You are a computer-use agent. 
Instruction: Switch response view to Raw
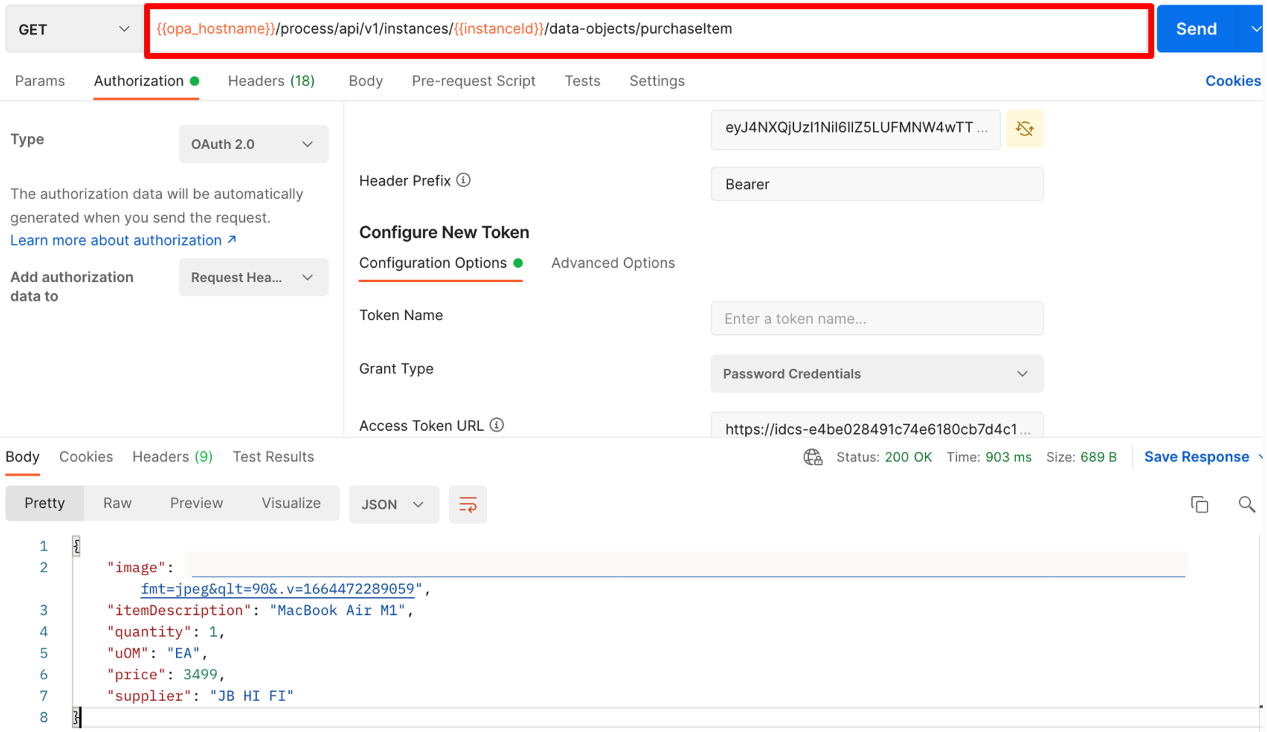click(117, 503)
